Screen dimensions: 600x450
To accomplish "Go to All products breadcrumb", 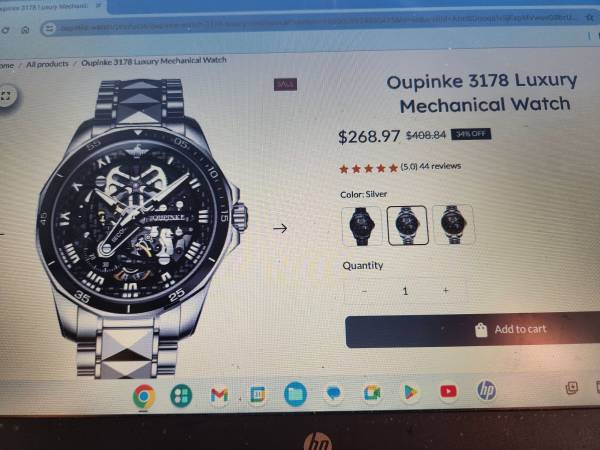I will [47, 64].
